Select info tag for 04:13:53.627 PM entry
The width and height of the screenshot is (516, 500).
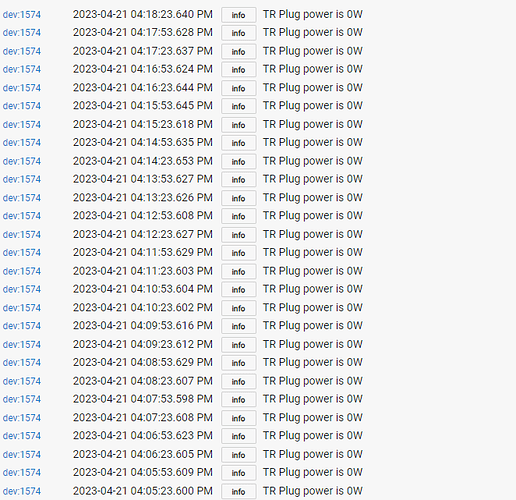(239, 180)
